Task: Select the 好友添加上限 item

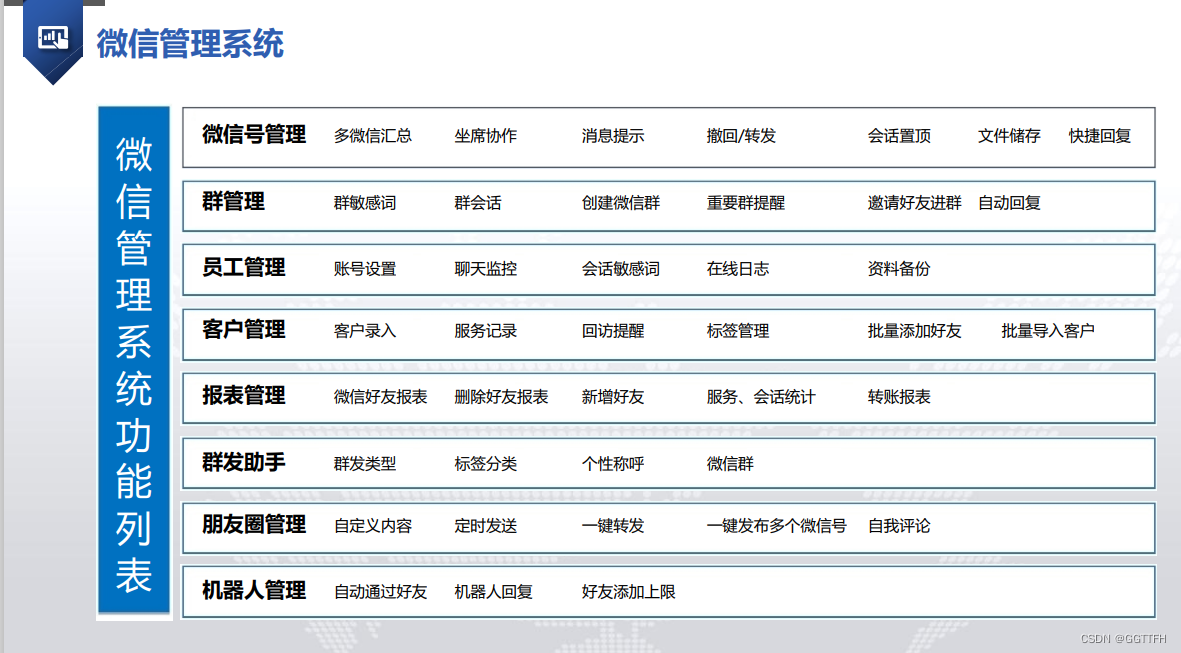Action: [628, 592]
